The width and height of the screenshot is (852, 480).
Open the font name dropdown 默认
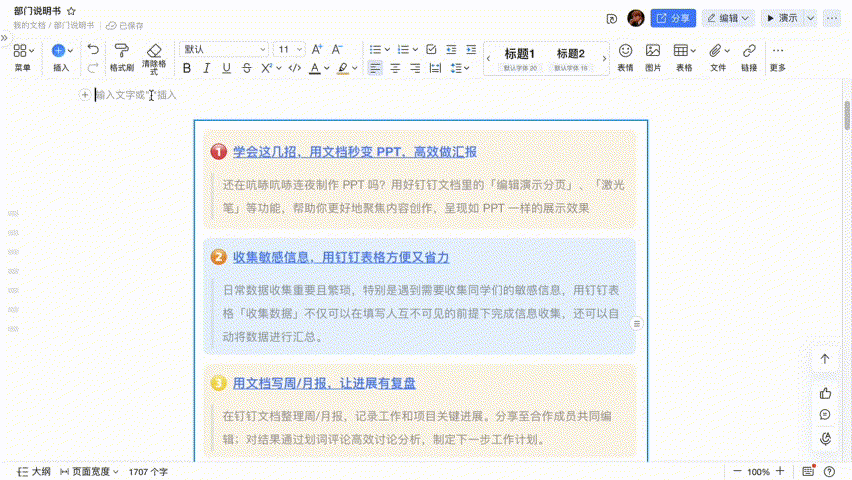click(224, 49)
